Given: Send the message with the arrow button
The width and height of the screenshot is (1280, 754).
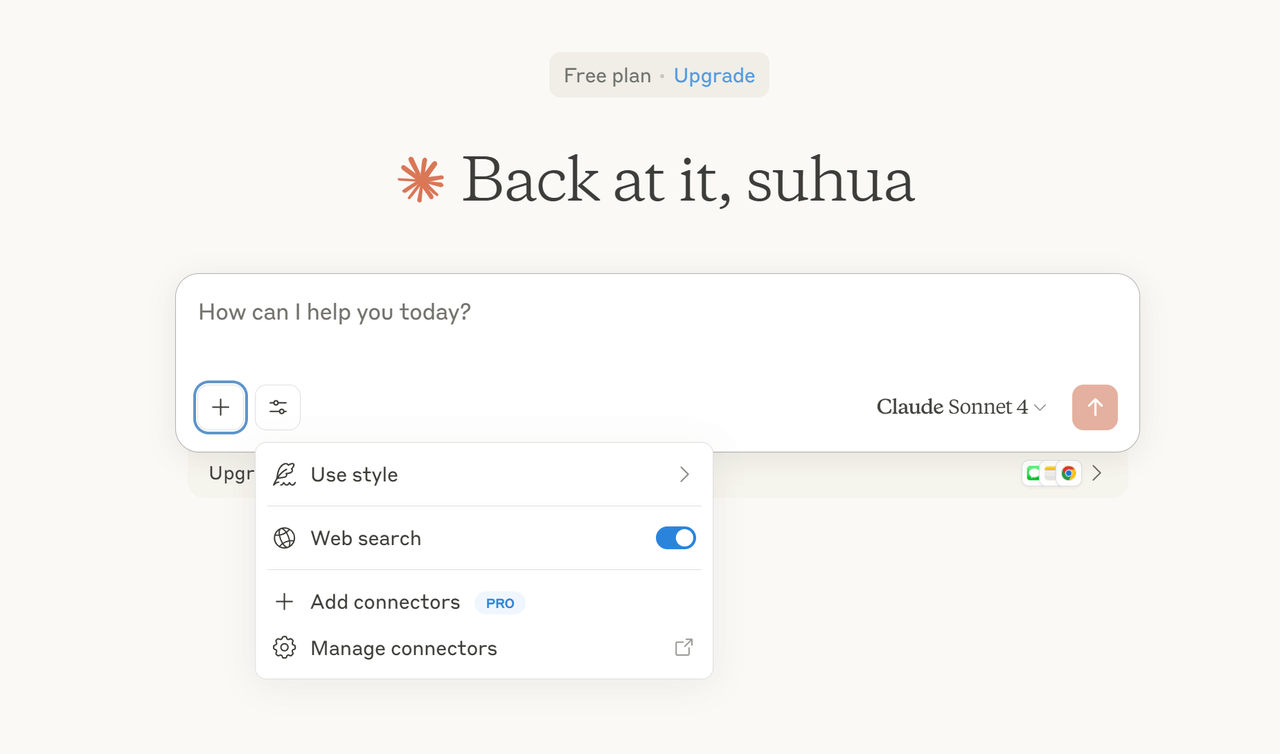Looking at the screenshot, I should pyautogui.click(x=1095, y=407).
